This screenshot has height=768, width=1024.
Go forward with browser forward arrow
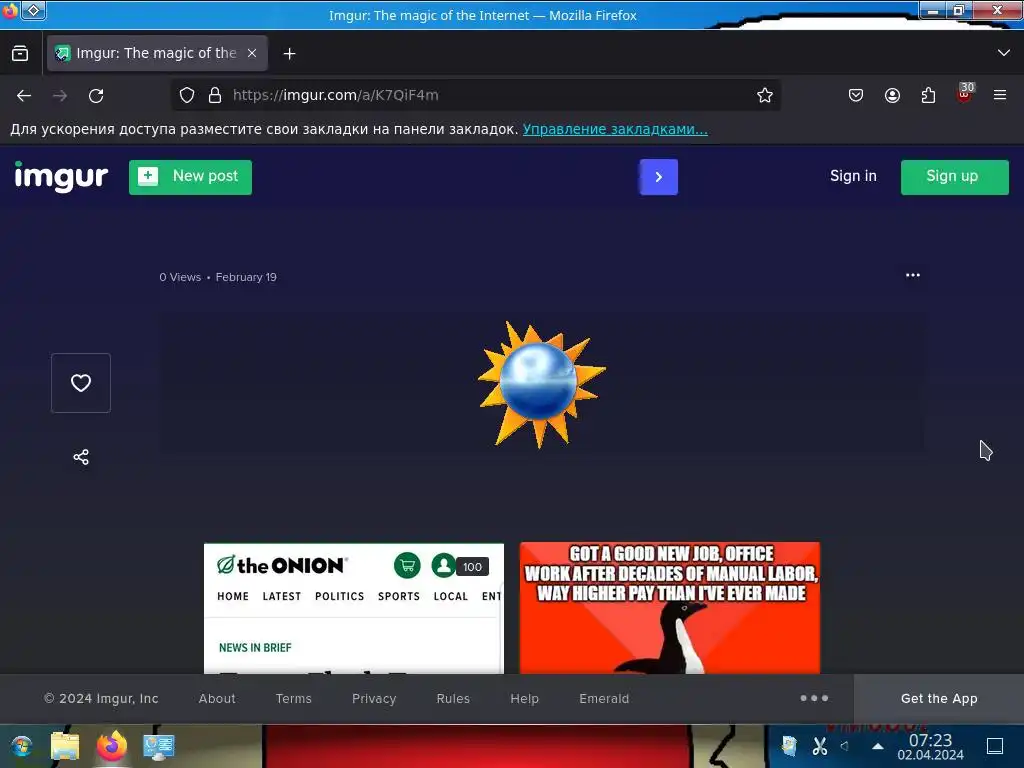point(60,95)
